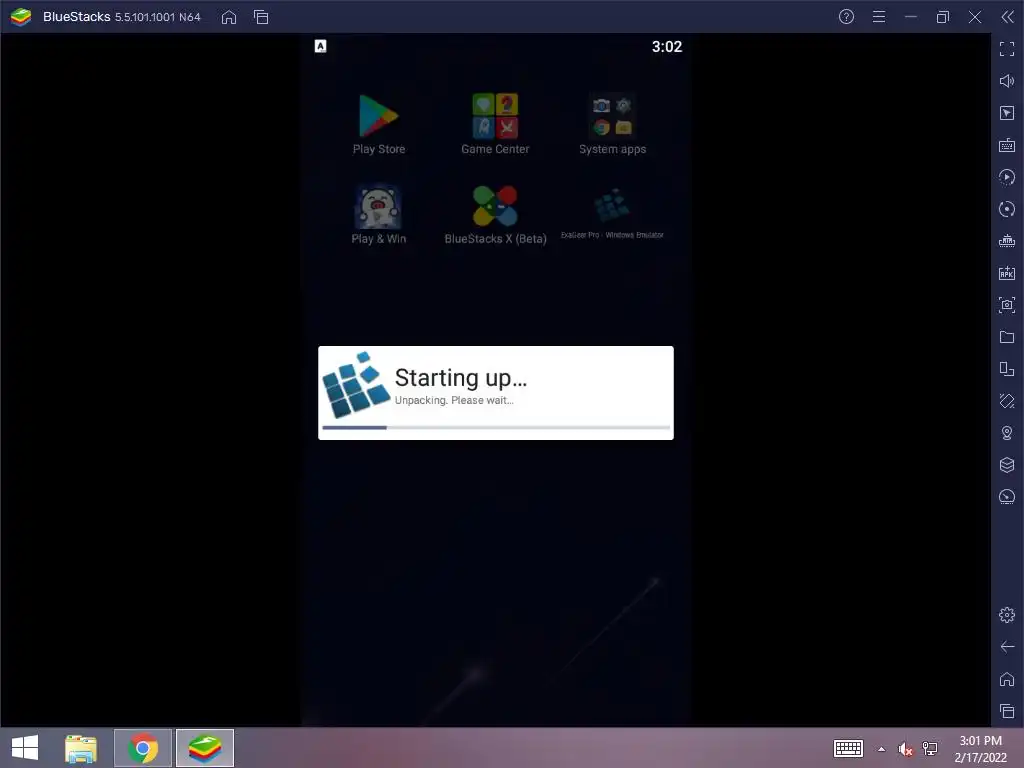The width and height of the screenshot is (1024, 768).
Task: Open the BlueStacks hamburger menu
Action: tap(879, 17)
